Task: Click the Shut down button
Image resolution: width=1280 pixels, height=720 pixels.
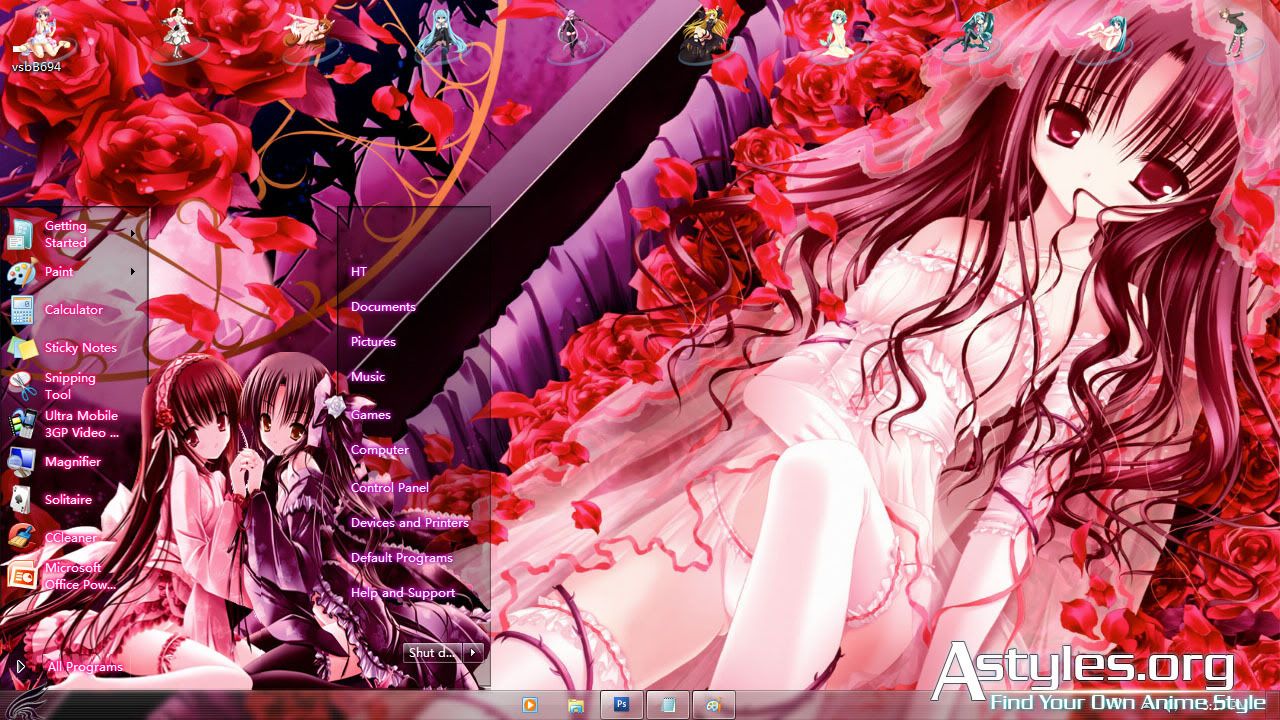Action: [432, 653]
